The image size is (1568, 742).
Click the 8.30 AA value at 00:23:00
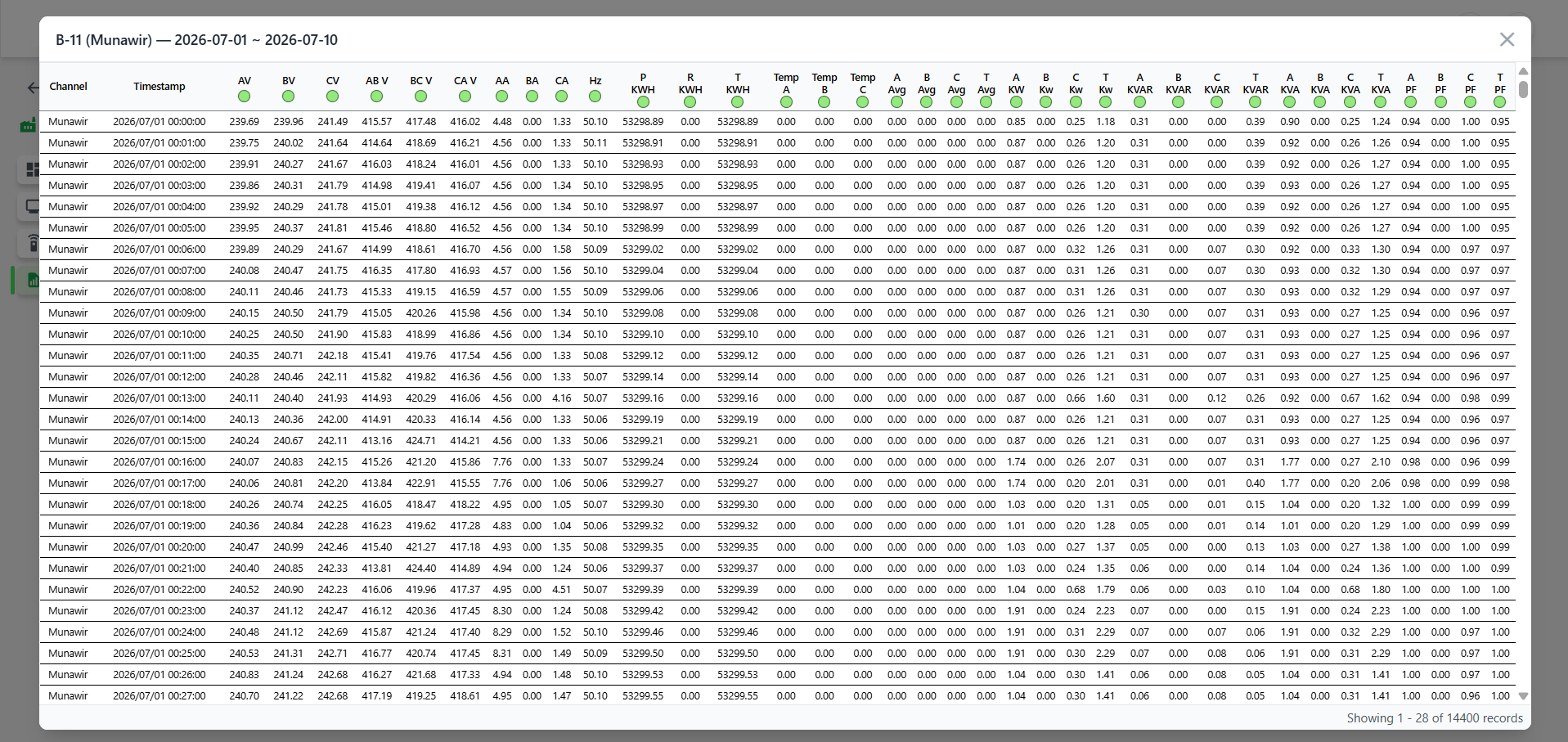tap(502, 611)
